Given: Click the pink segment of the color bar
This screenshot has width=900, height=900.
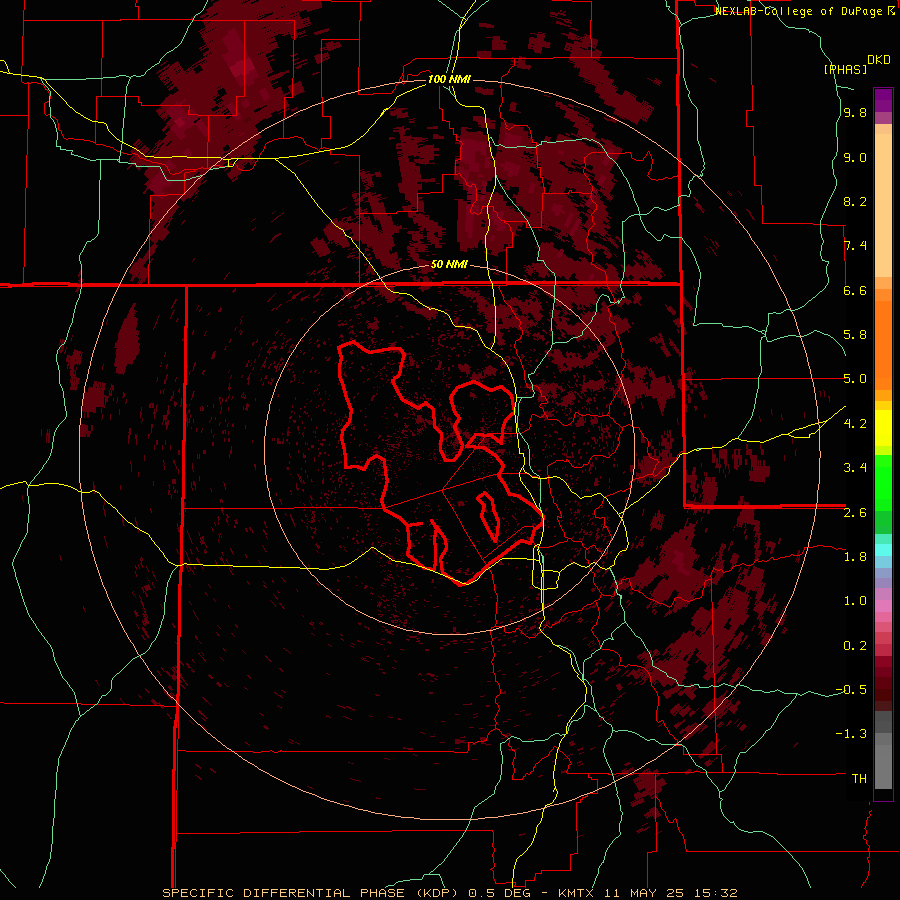Looking at the screenshot, I should (883, 606).
